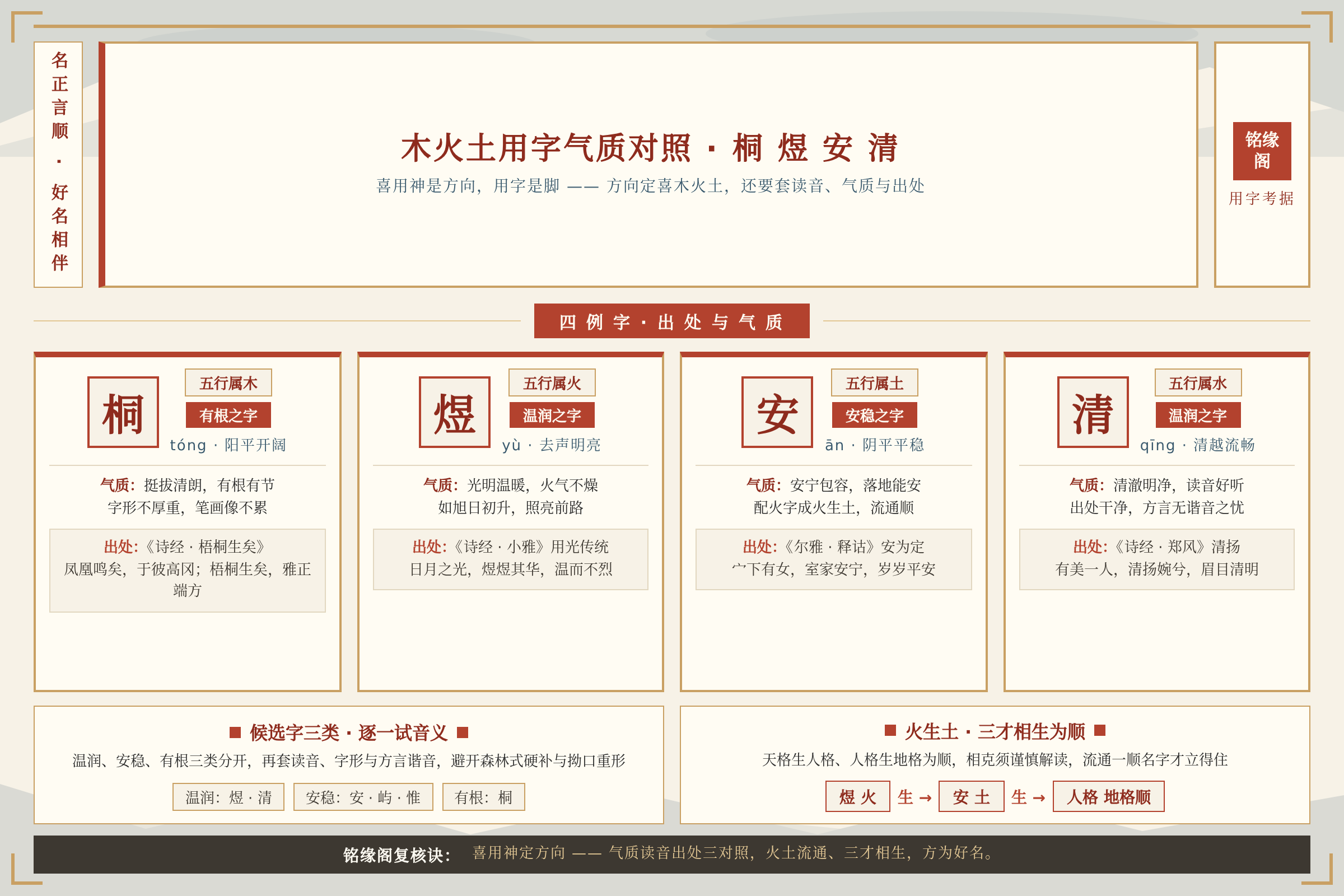Click the footer label 铭缘阁复核诀

pyautogui.click(x=397, y=855)
